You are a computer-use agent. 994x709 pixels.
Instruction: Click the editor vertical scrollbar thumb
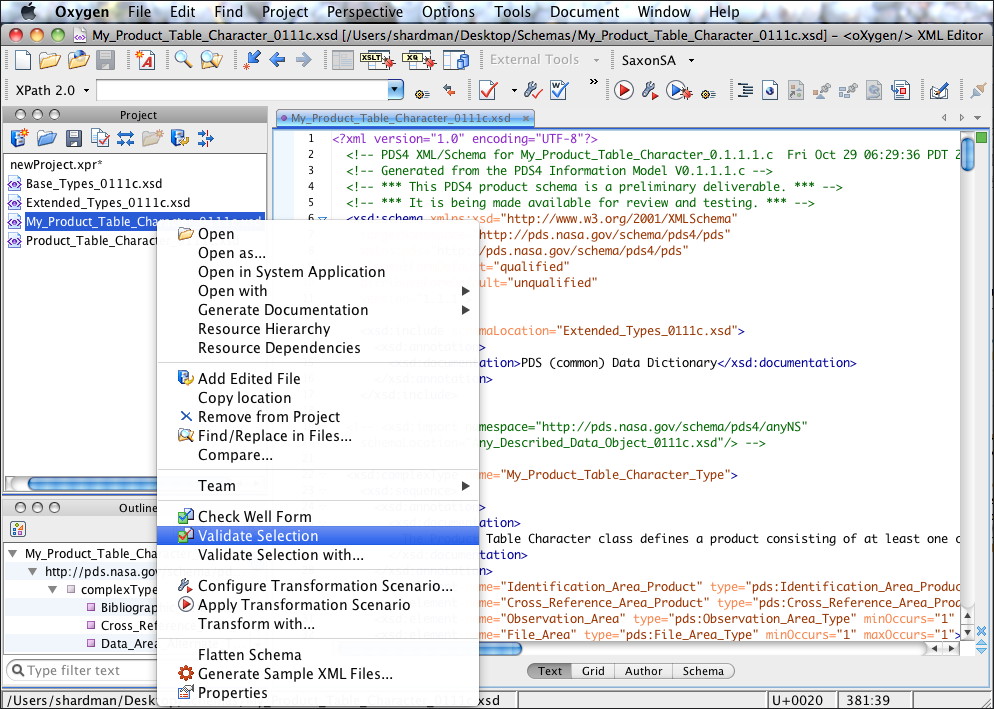tap(968, 153)
